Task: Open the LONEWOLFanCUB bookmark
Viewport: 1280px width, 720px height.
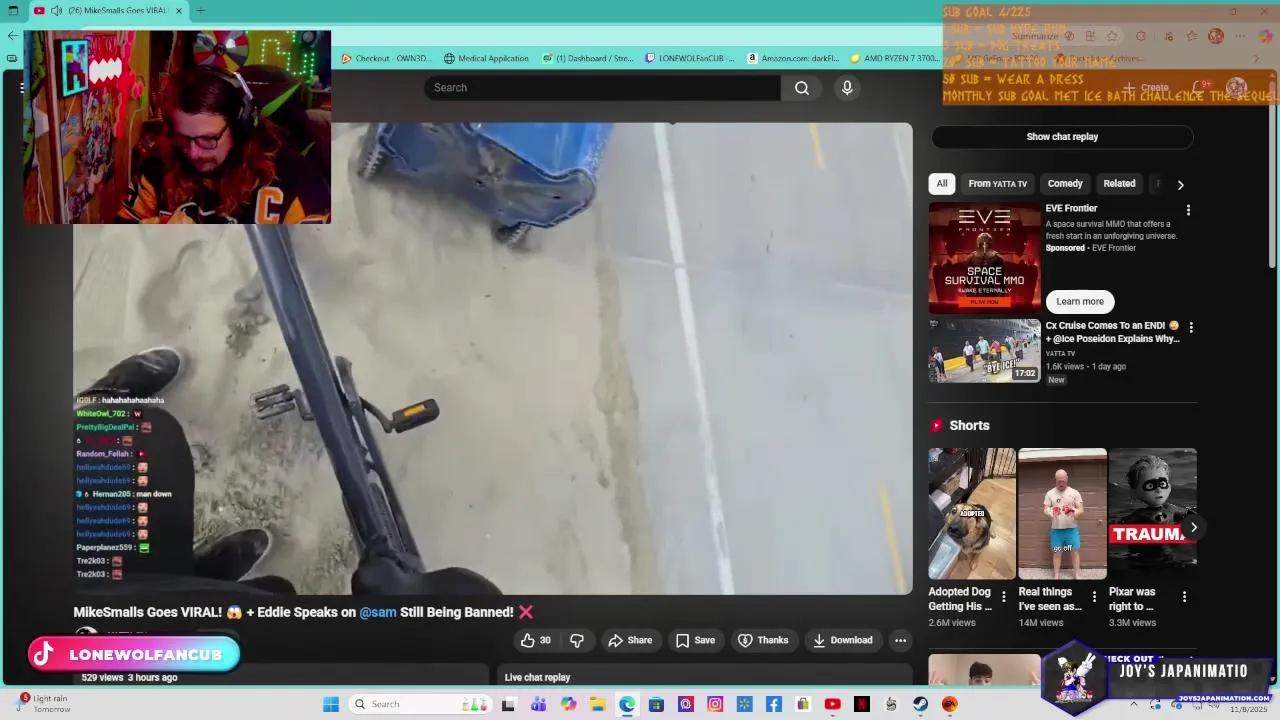Action: tap(690, 58)
